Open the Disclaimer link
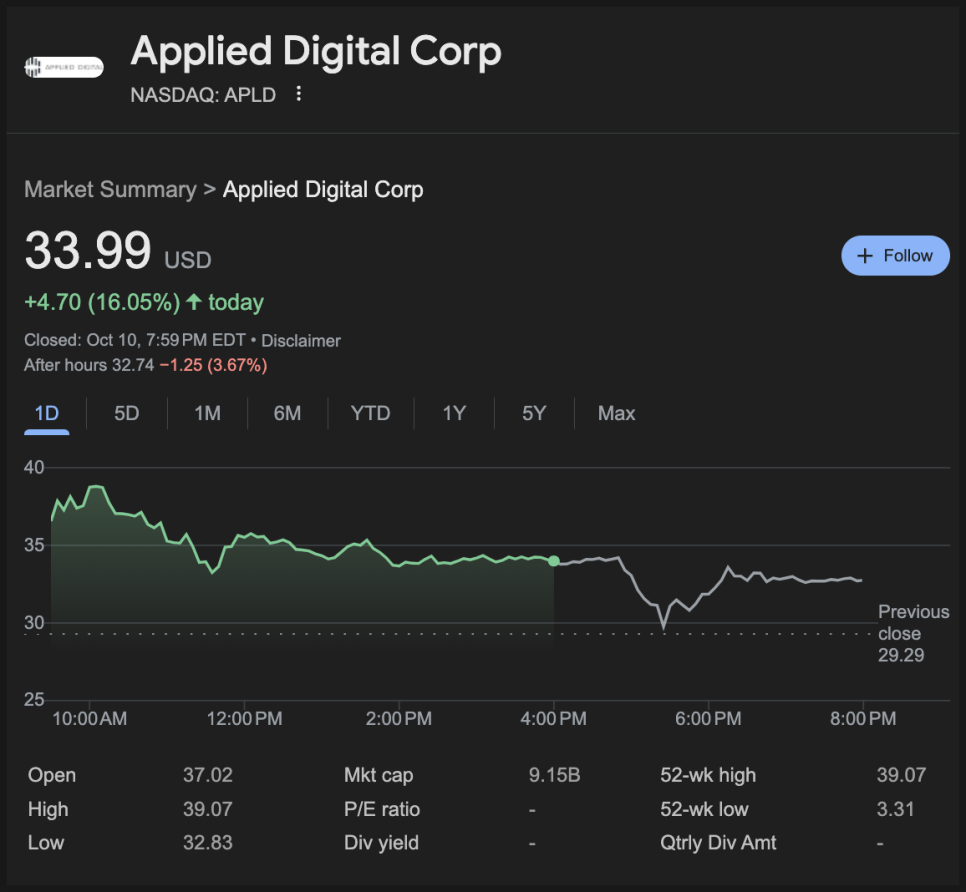Viewport: 966px width, 892px height. [x=301, y=340]
